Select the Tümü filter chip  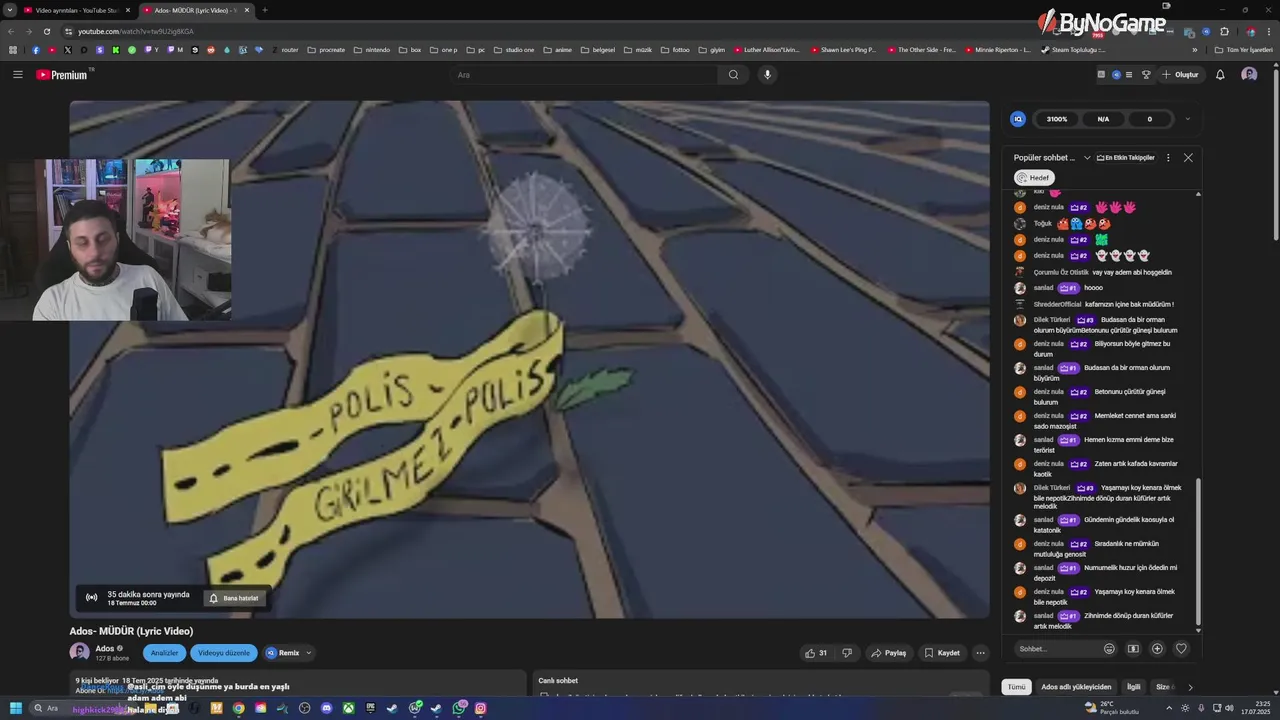[x=1016, y=687]
